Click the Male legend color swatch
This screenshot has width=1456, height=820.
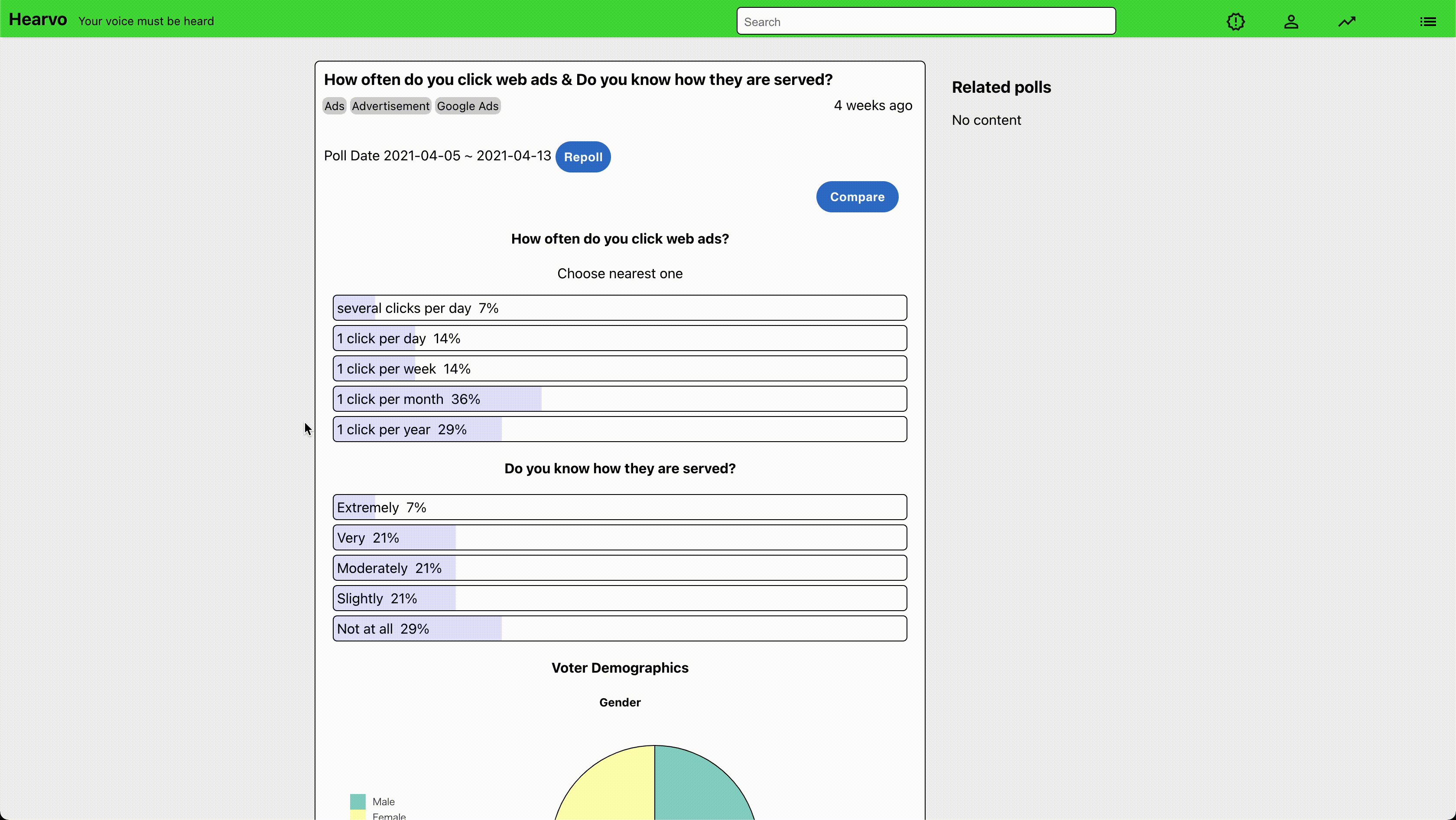357,801
